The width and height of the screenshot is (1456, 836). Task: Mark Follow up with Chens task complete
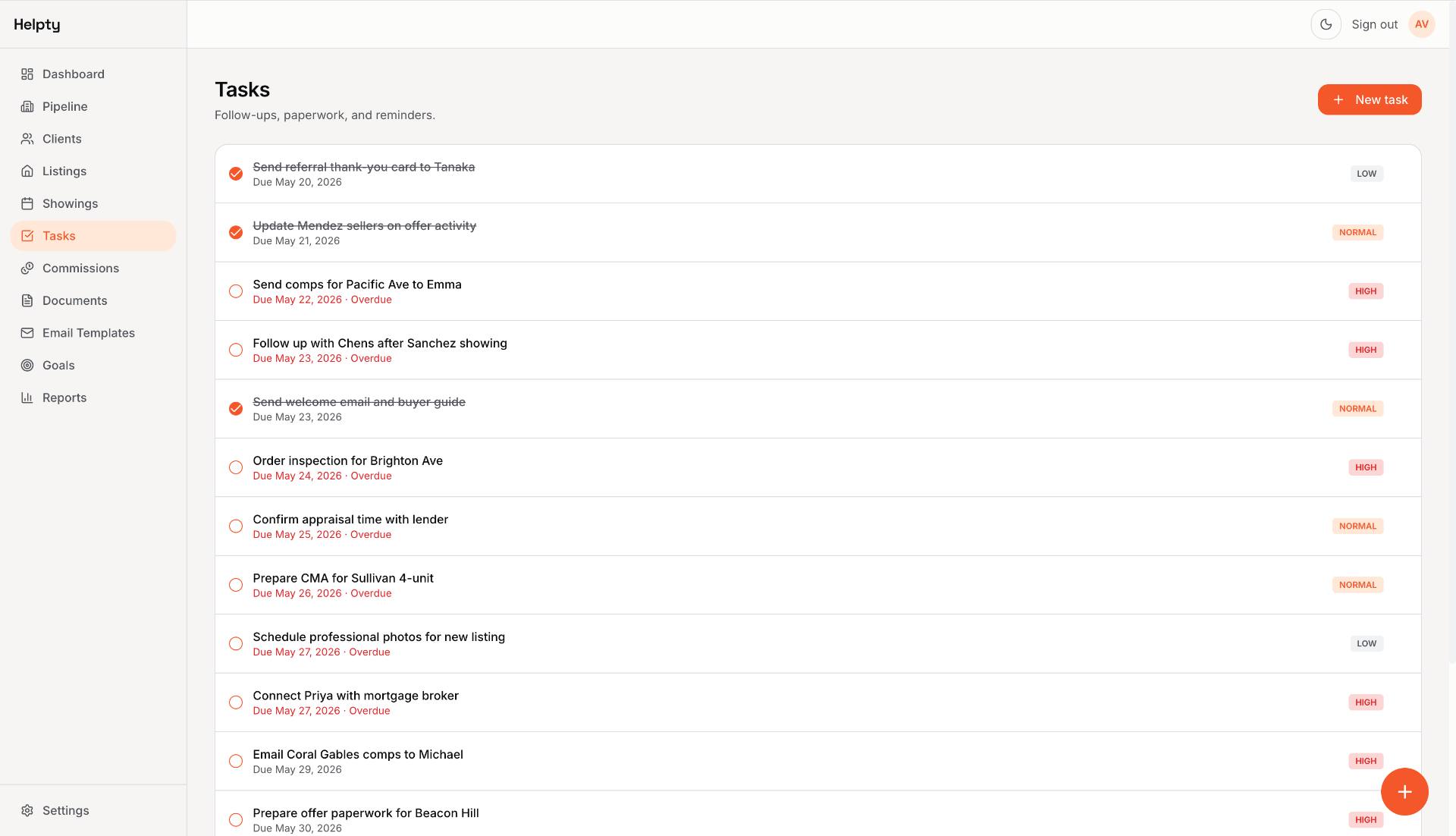(x=236, y=350)
